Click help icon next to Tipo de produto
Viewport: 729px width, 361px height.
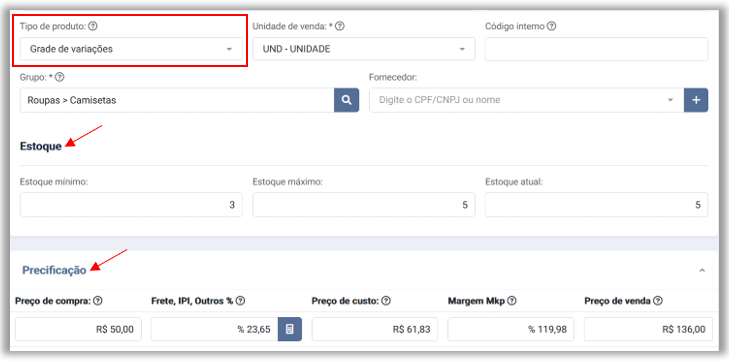click(93, 27)
